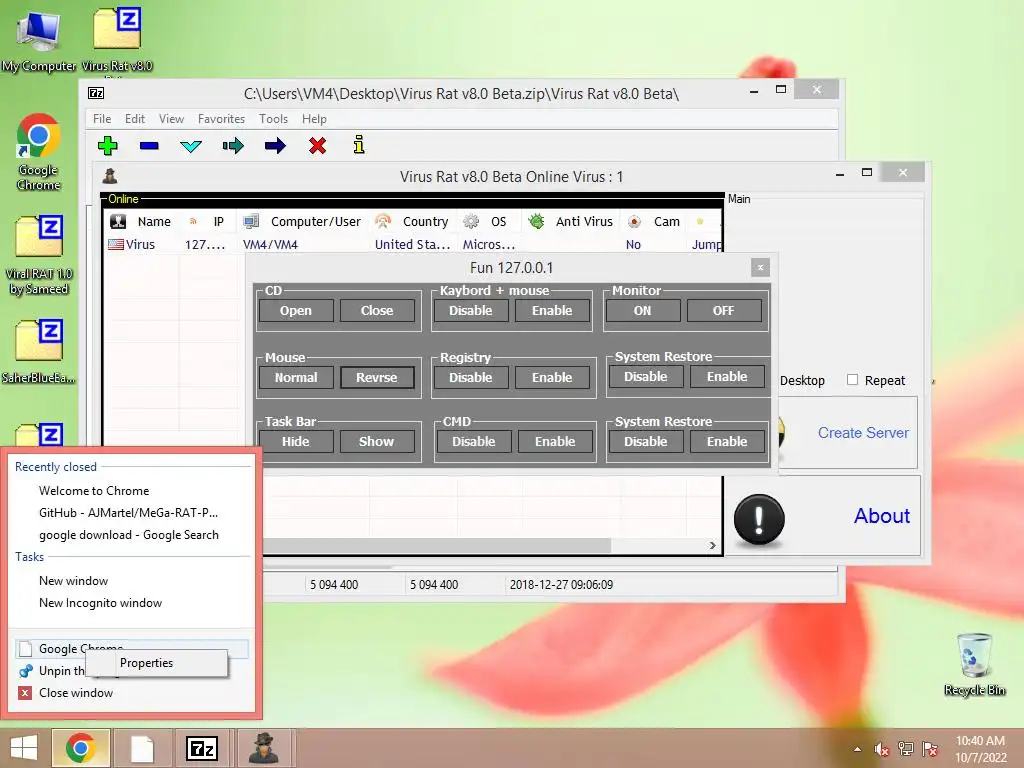
Task: Toggle the Repeat checkbox
Action: click(852, 379)
